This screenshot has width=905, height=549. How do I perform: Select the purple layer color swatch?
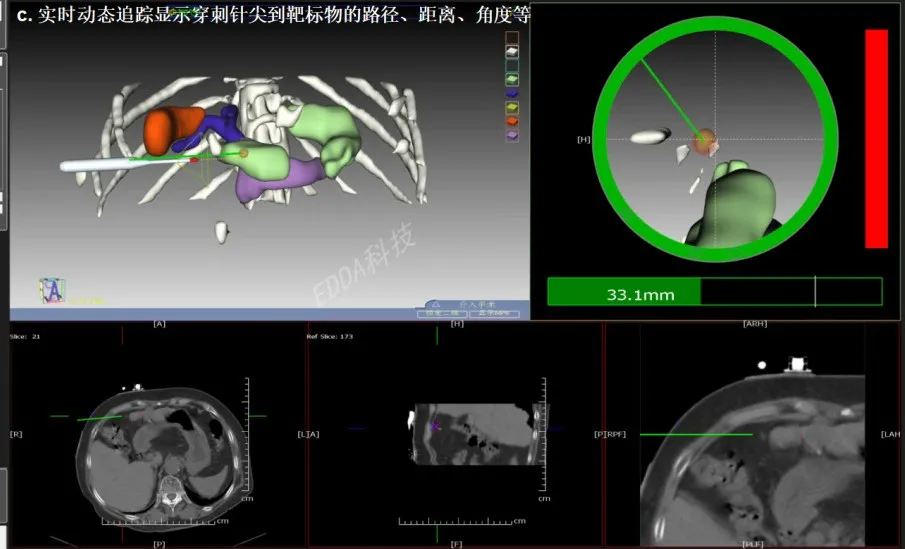513,136
